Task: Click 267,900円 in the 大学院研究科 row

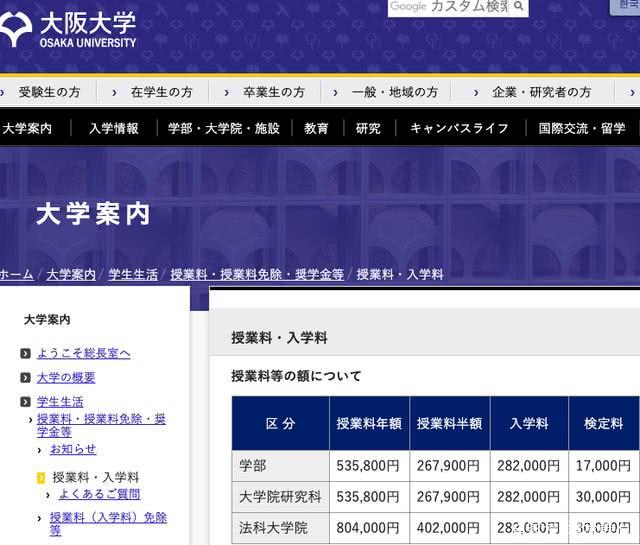Action: pyautogui.click(x=448, y=497)
